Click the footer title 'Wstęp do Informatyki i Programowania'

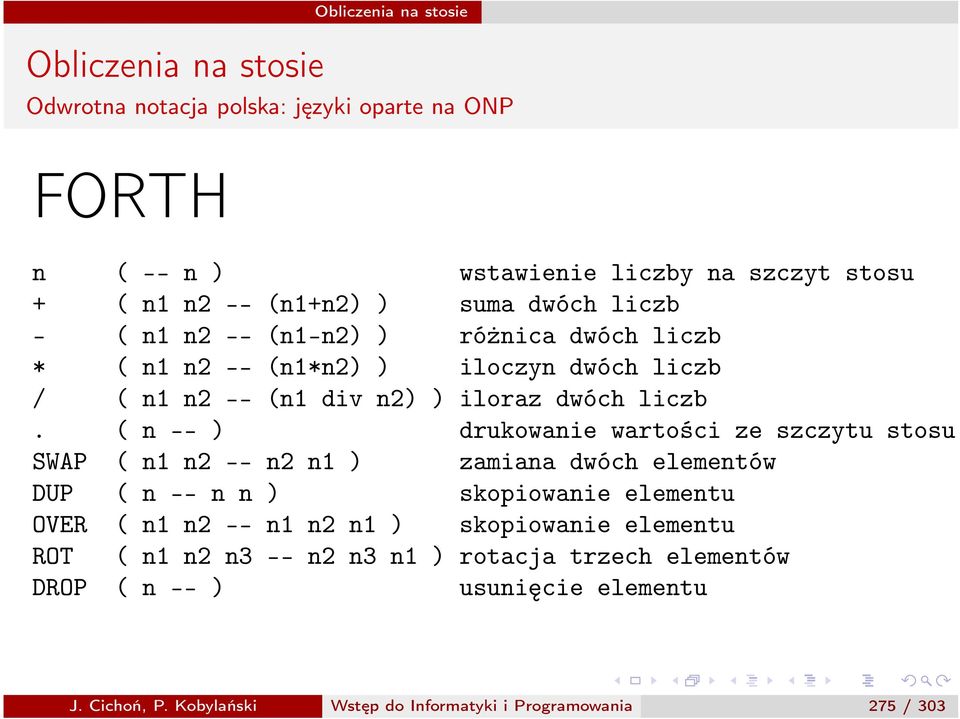click(481, 706)
